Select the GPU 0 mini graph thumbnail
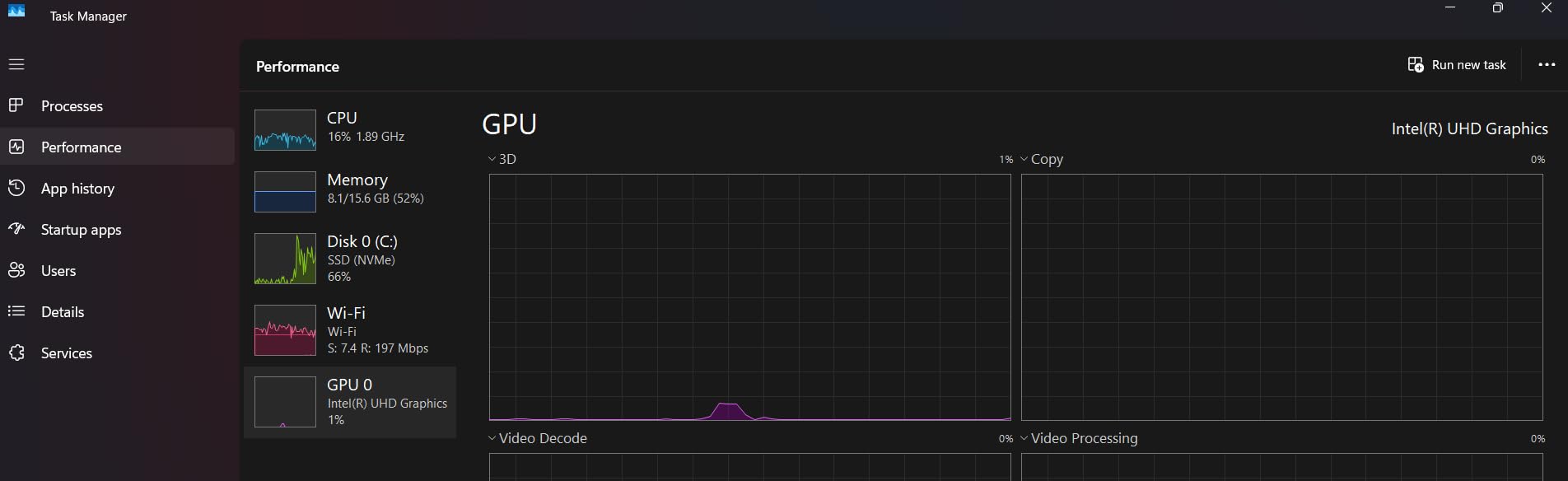Viewport: 1568px width, 481px height. [x=285, y=402]
